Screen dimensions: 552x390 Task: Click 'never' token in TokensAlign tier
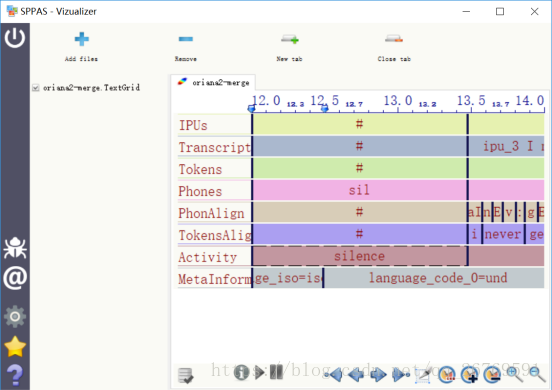[x=503, y=234]
